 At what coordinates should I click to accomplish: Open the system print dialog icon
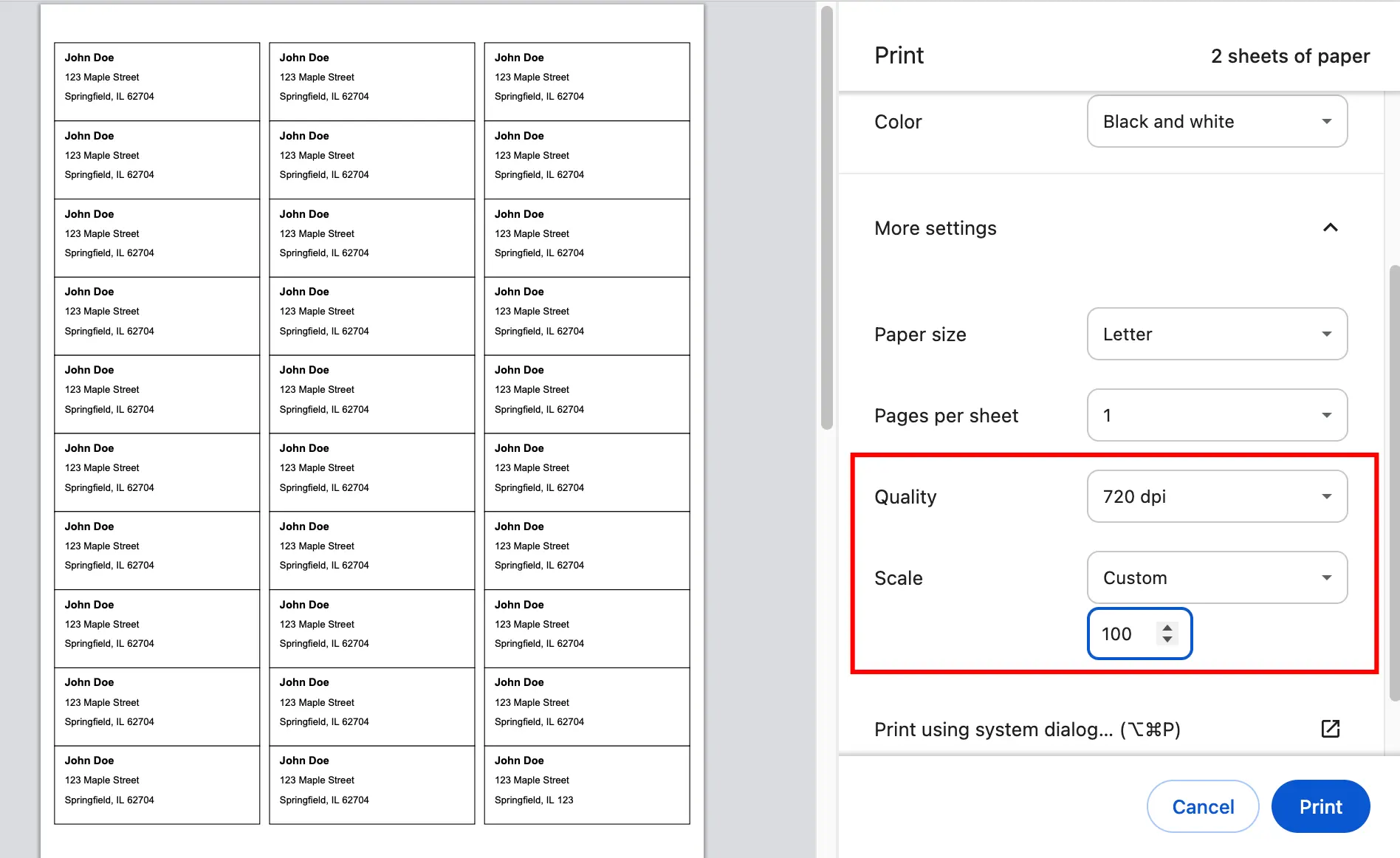pos(1330,729)
